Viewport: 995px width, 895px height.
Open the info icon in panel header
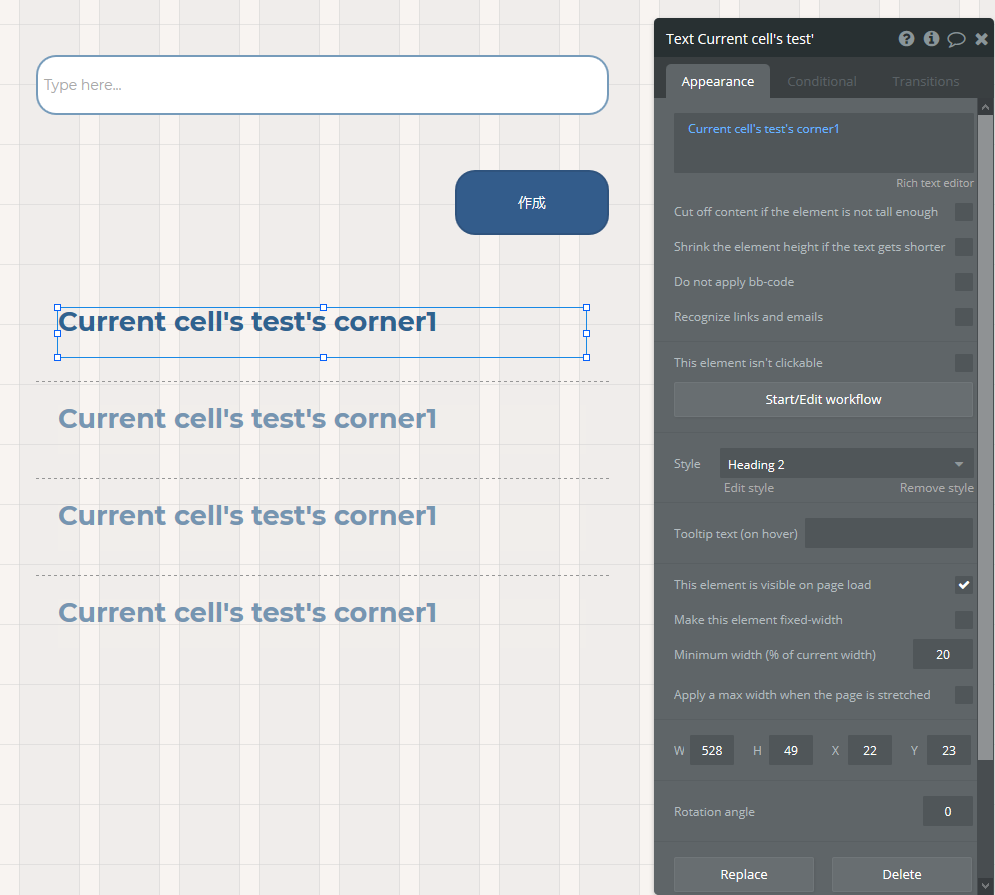931,39
